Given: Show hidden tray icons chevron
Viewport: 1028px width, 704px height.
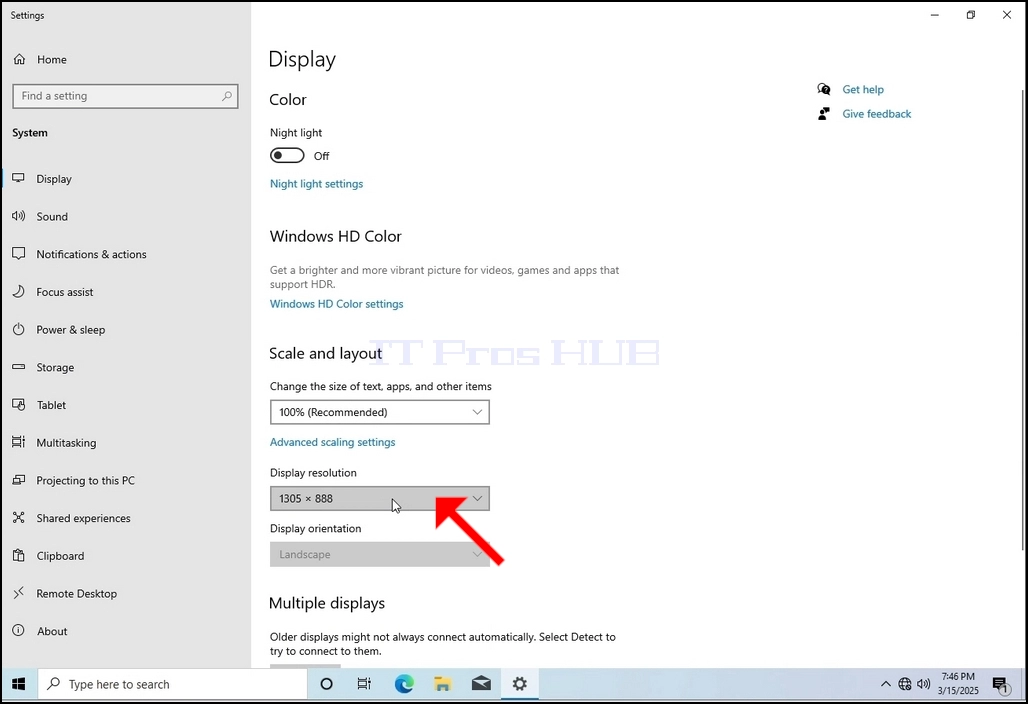Looking at the screenshot, I should pos(886,684).
